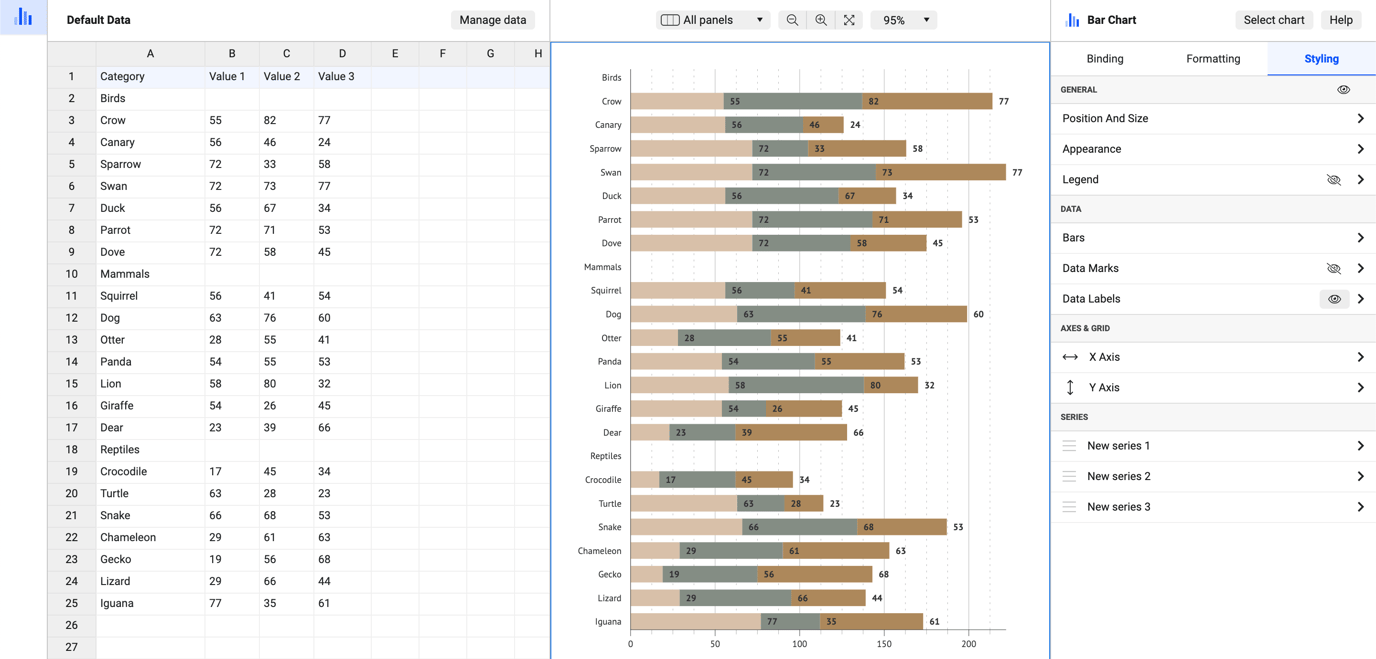Click the handle icon beside New series 2
Image resolution: width=1376 pixels, height=659 pixels.
(1069, 477)
